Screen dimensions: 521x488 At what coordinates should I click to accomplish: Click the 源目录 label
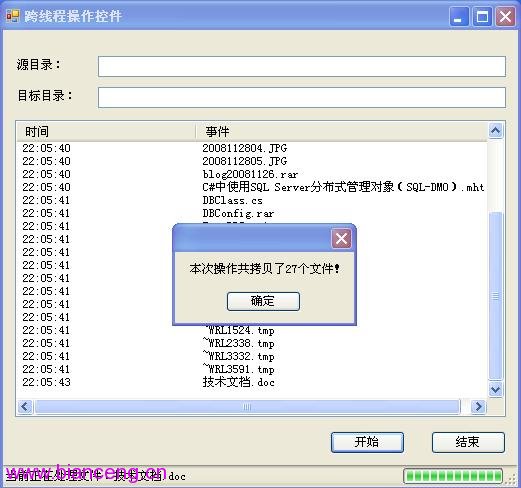(39, 65)
